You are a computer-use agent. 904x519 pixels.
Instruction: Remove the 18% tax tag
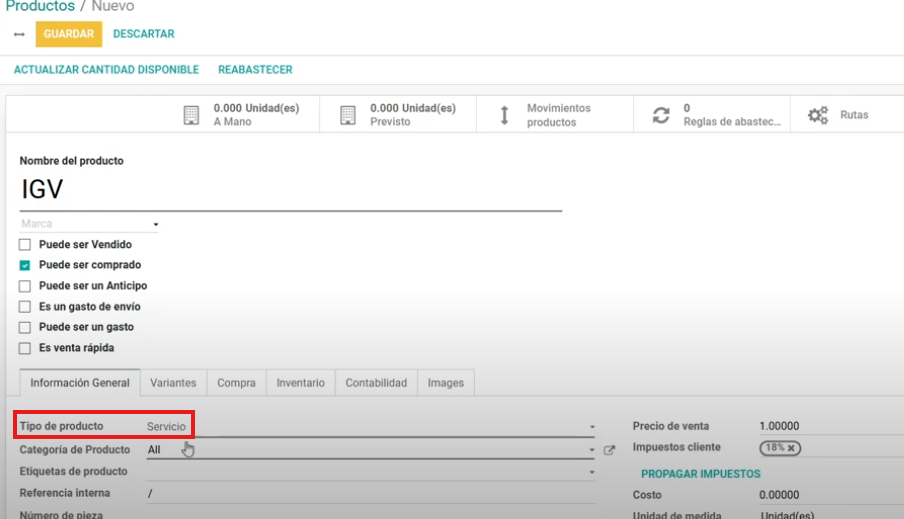click(x=791, y=448)
